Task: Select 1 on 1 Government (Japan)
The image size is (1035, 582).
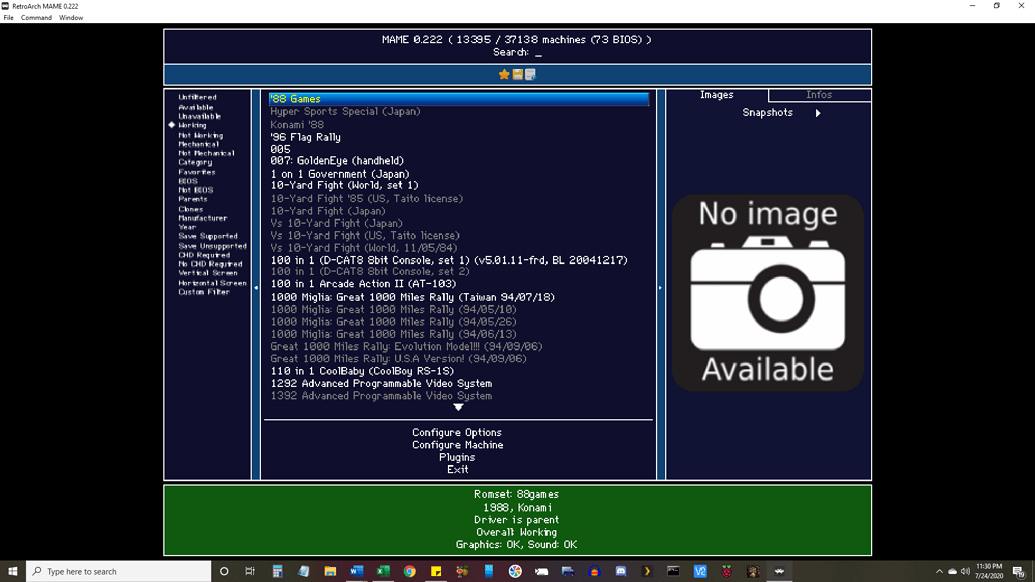Action: click(340, 174)
